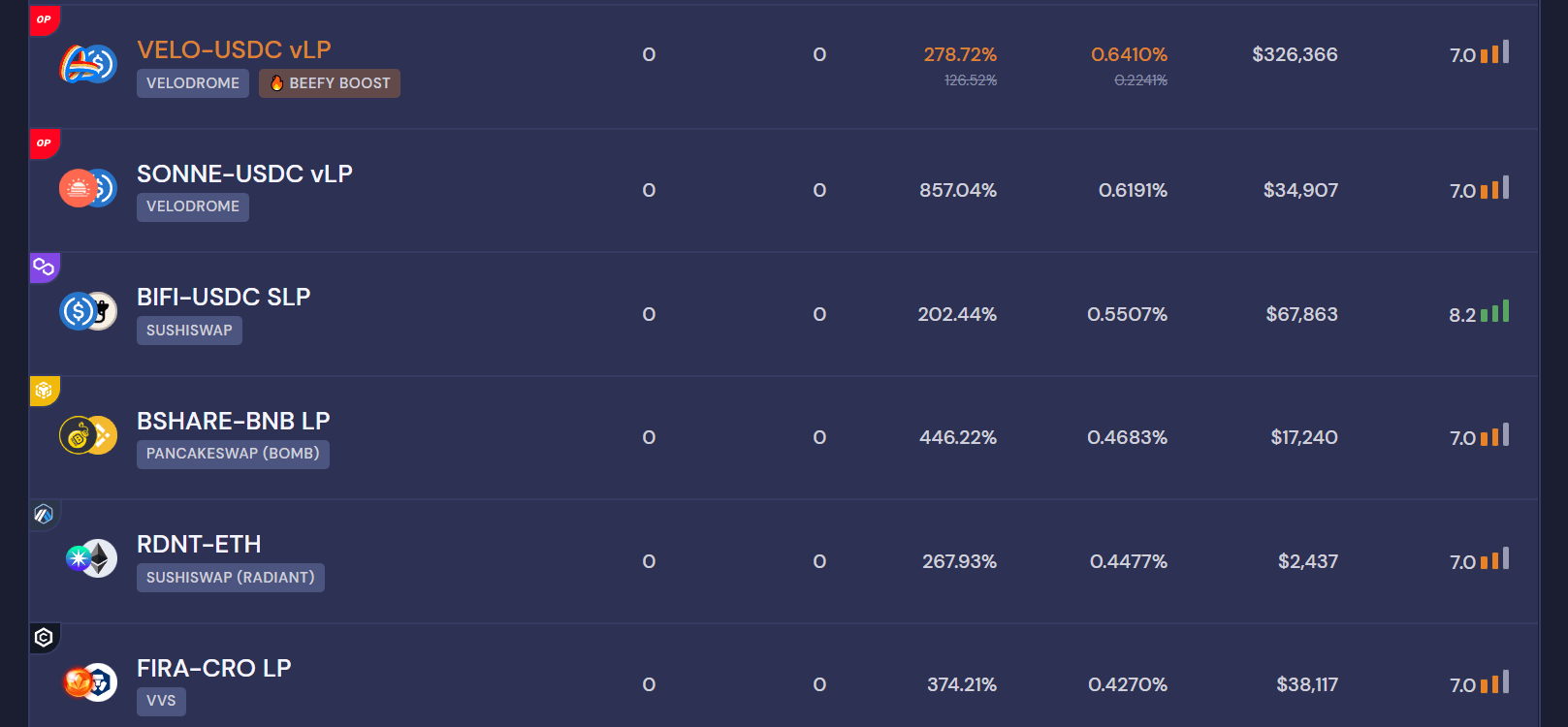The width and height of the screenshot is (1568, 727).
Task: Click the SONNE-USDC token pair icon
Action: [x=88, y=188]
